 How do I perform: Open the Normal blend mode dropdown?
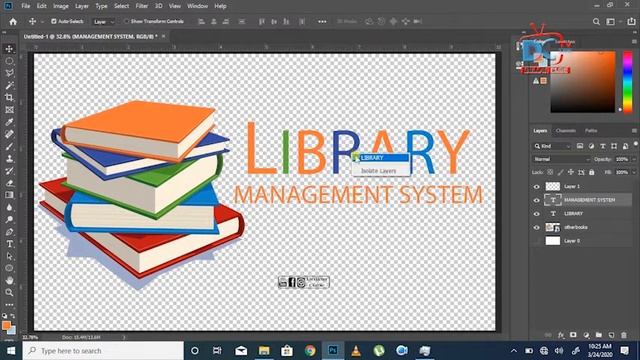(x=561, y=159)
